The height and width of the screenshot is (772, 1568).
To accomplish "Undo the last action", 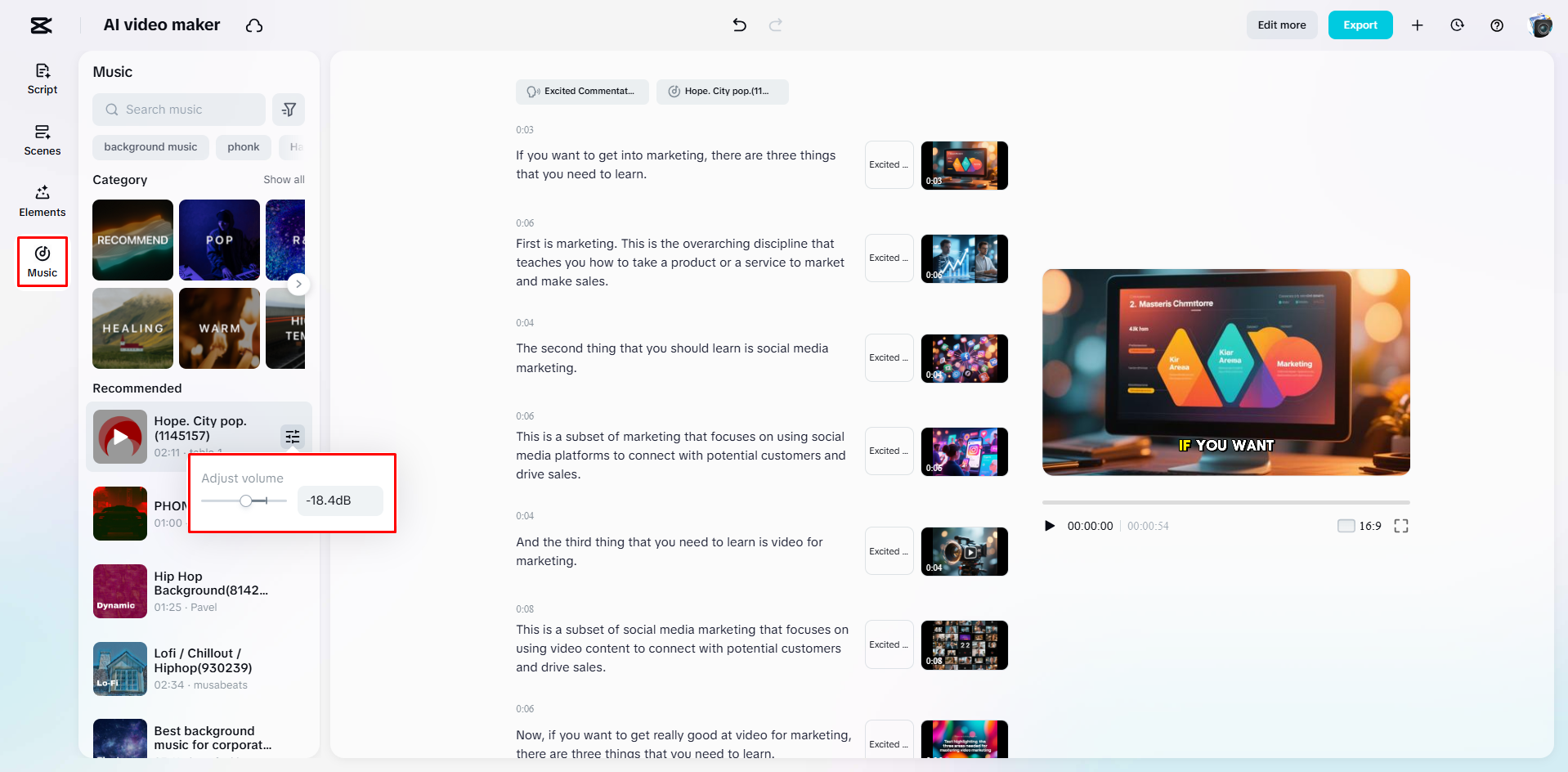I will pyautogui.click(x=740, y=25).
